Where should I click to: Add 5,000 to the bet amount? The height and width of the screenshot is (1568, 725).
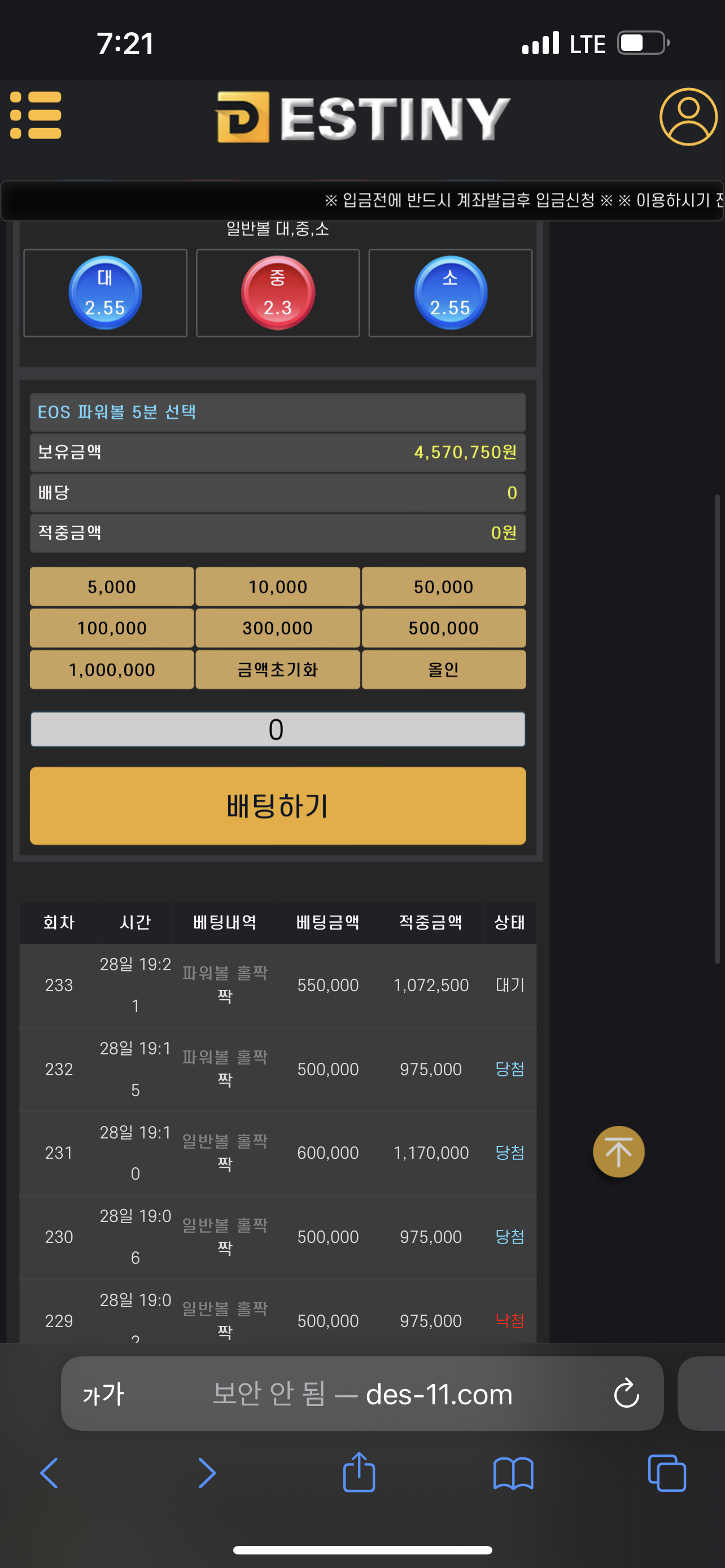pos(112,587)
